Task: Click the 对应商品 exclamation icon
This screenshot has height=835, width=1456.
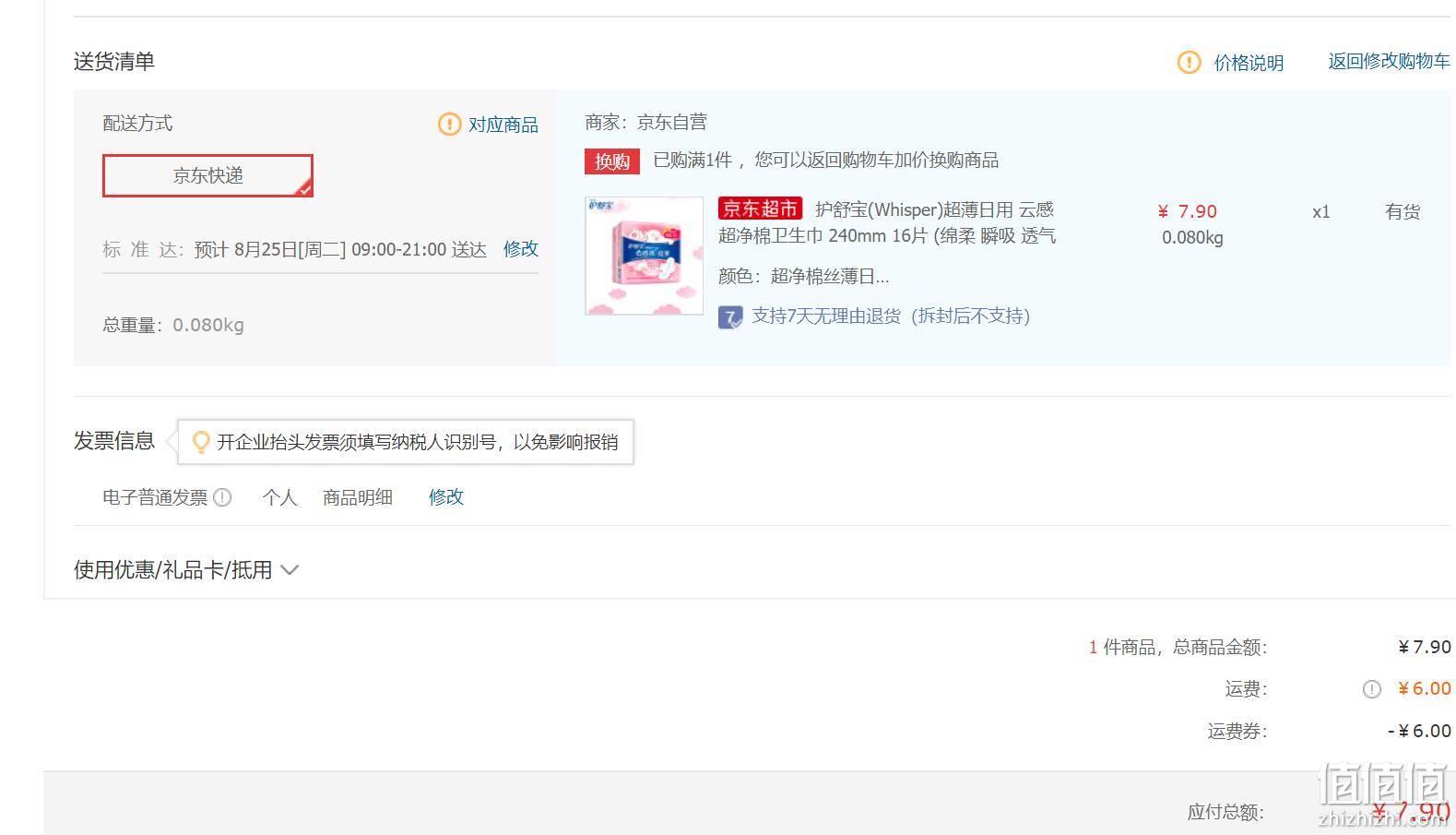Action: [x=449, y=124]
